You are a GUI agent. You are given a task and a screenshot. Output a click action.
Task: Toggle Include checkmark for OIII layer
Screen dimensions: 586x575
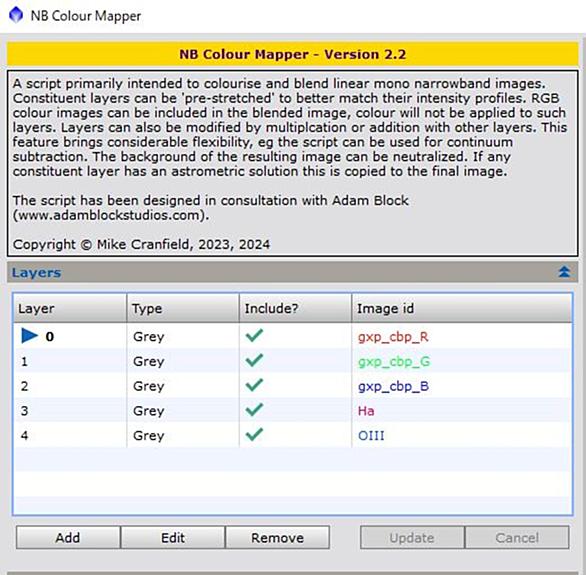tap(254, 435)
